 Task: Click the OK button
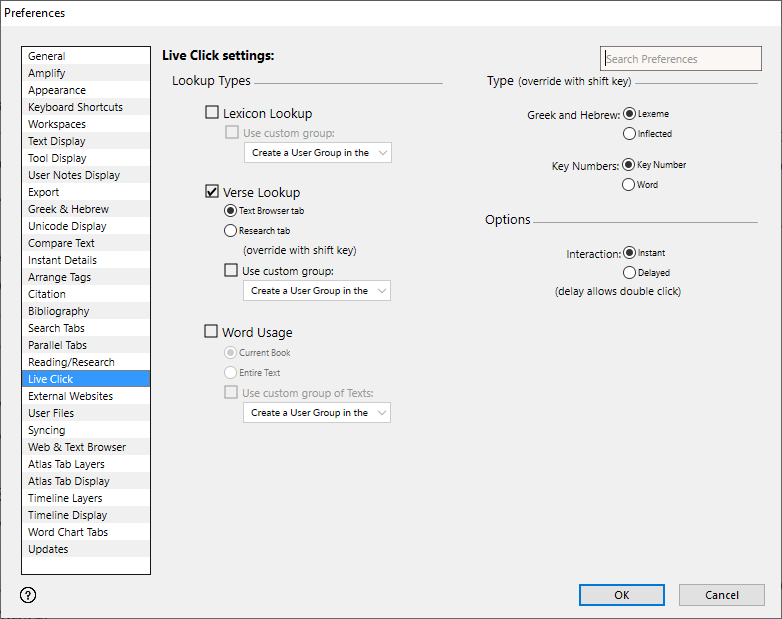(x=621, y=595)
